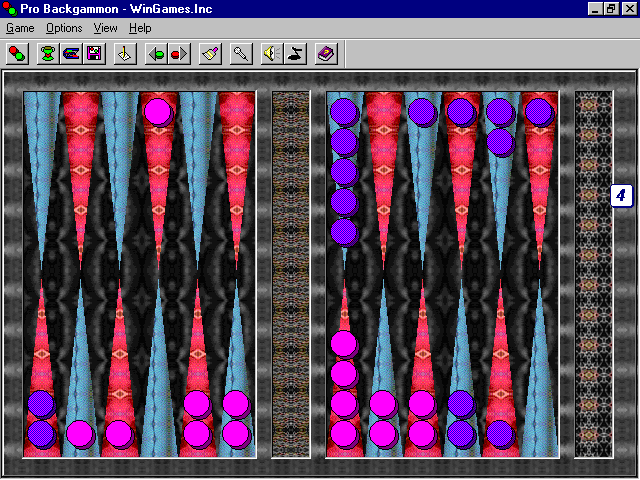Viewport: 640px width, 480px height.
Task: Open the Options menu
Action: pyautogui.click(x=64, y=28)
